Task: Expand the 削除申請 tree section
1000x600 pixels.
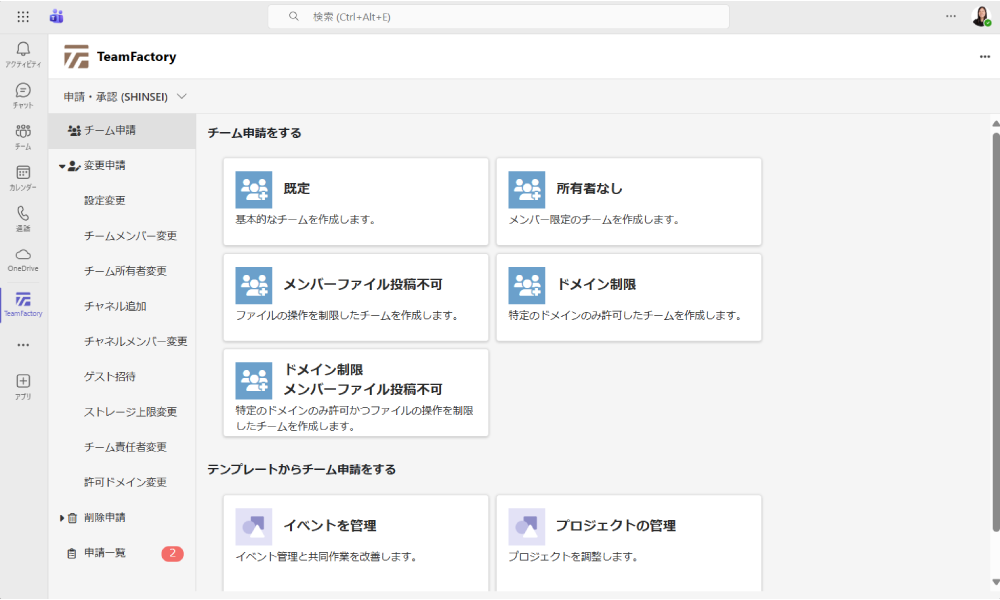Action: click(61, 518)
